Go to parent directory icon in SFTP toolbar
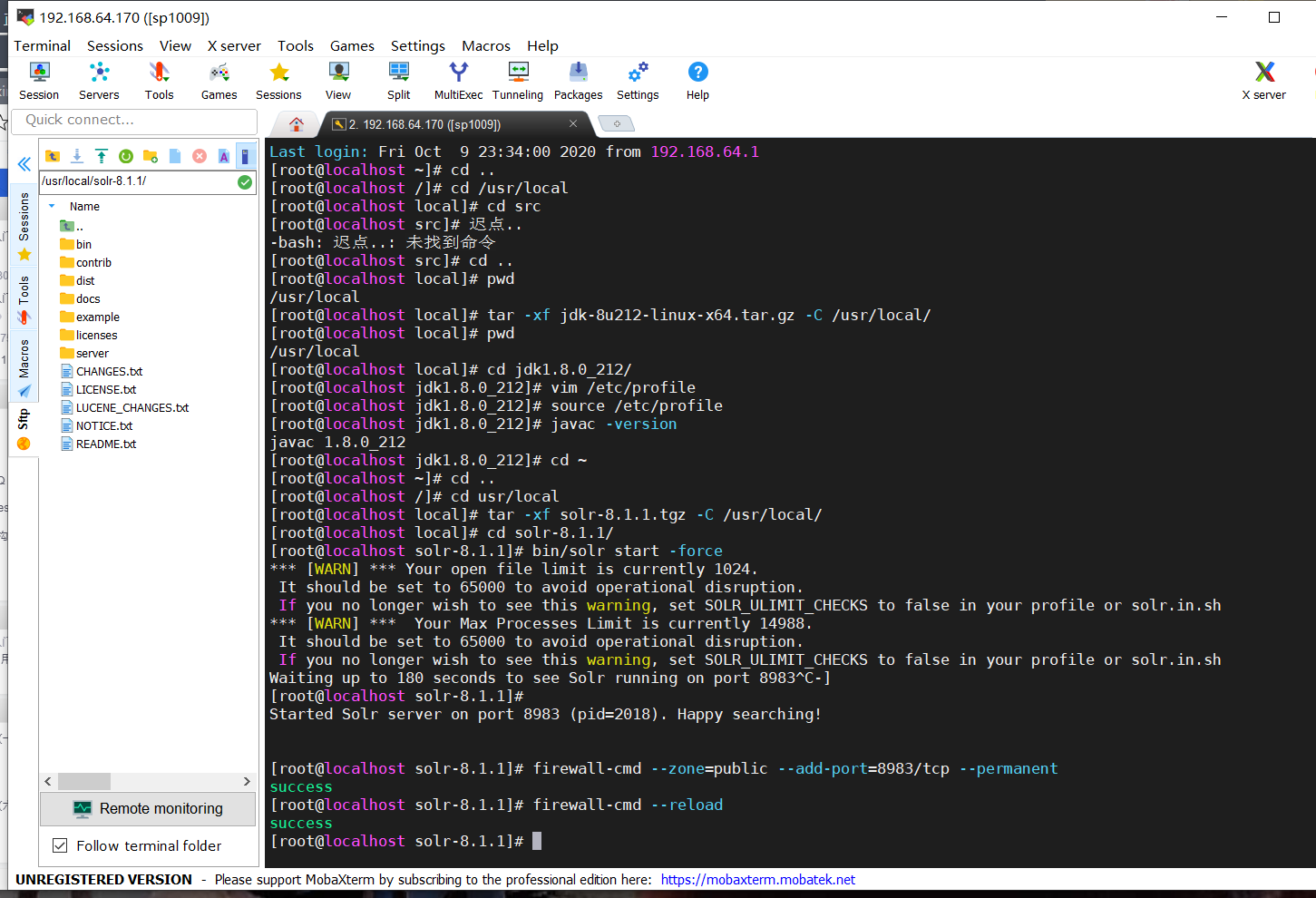 [53, 156]
